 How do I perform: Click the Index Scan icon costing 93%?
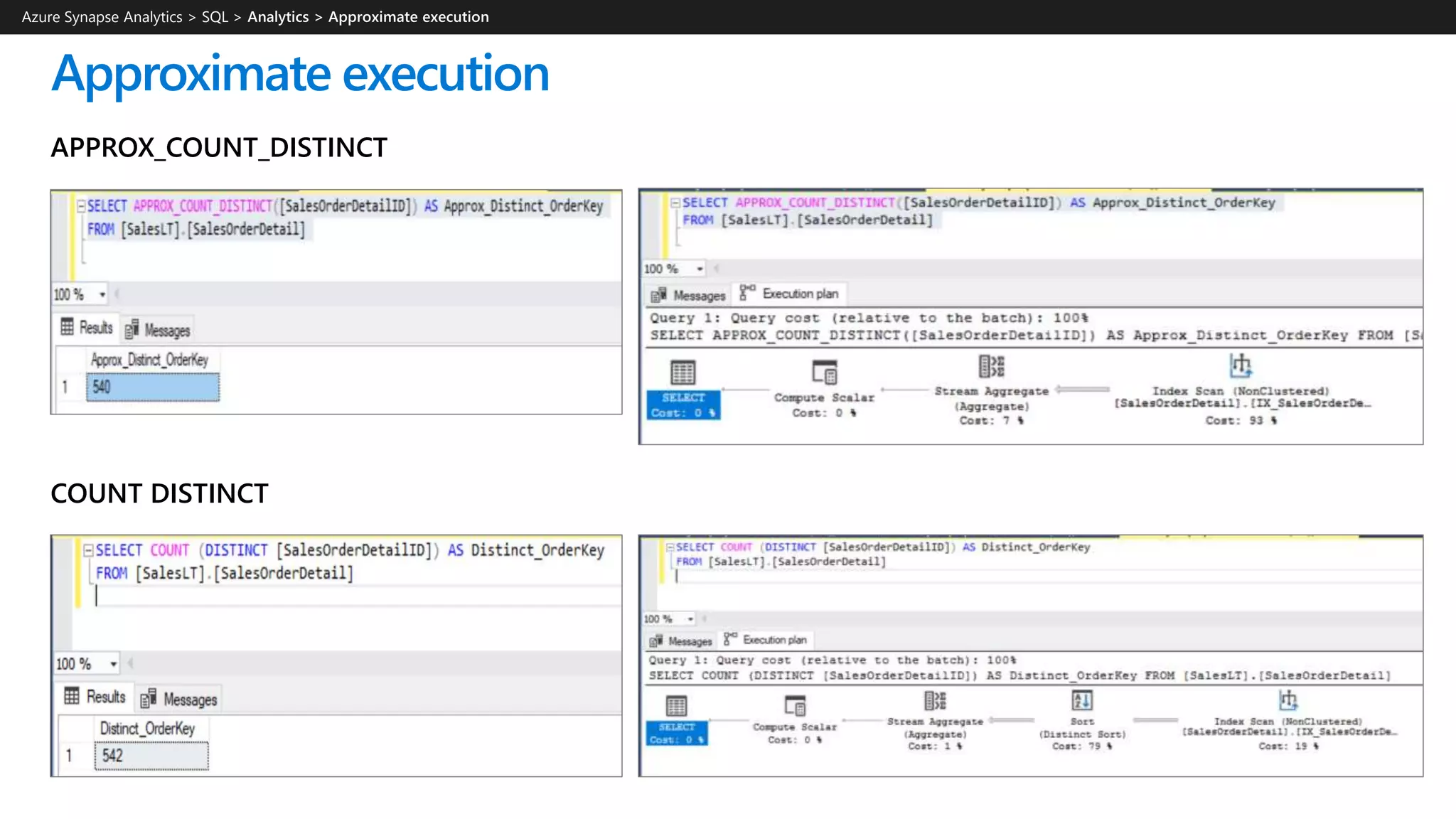[1241, 365]
